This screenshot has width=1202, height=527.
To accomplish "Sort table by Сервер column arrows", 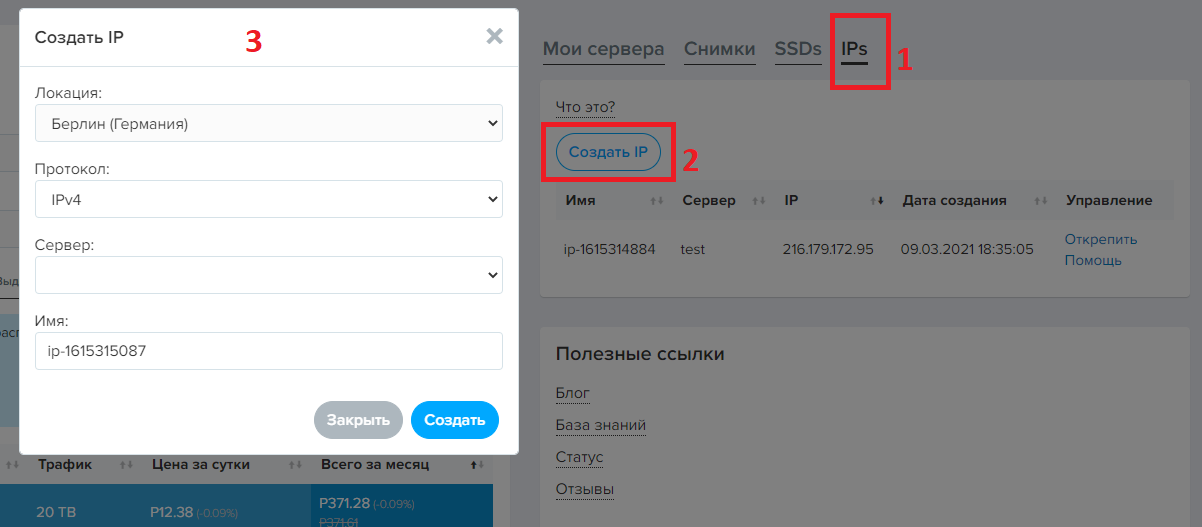I will tap(758, 201).
